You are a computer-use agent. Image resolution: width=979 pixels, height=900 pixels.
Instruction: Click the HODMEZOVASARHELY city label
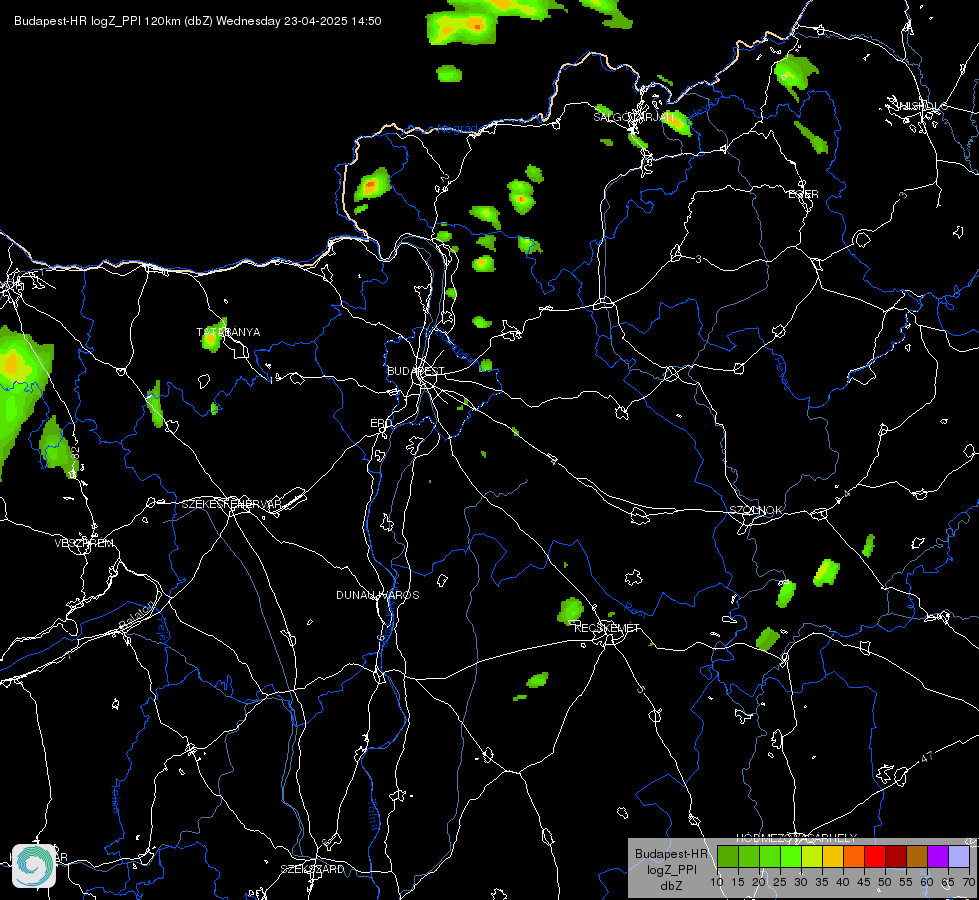point(796,838)
